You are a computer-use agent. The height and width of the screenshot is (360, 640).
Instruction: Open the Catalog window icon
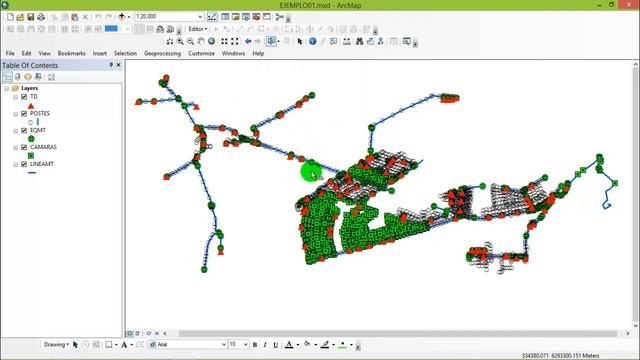click(235, 17)
